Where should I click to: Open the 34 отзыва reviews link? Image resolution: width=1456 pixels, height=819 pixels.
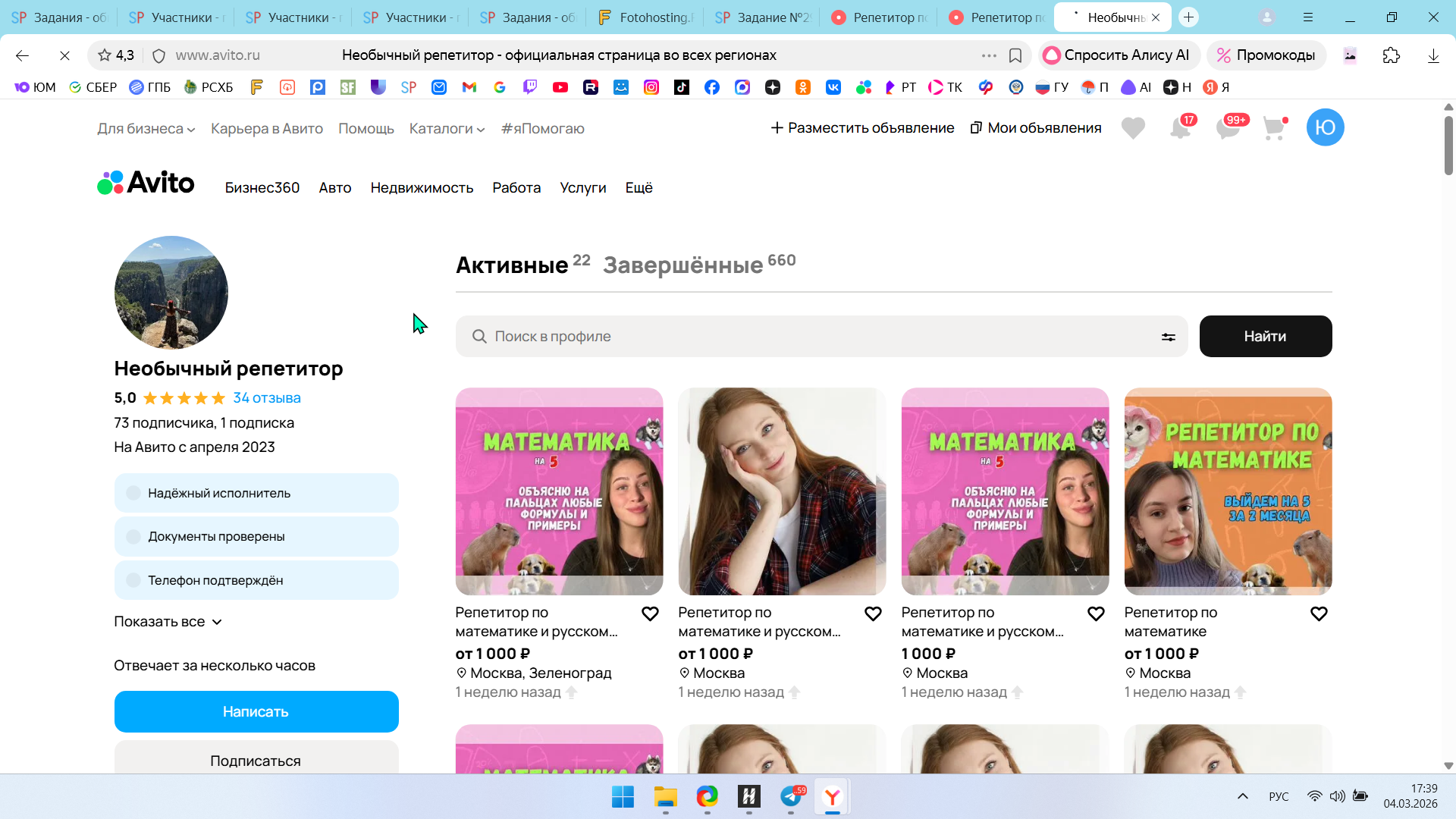(266, 398)
